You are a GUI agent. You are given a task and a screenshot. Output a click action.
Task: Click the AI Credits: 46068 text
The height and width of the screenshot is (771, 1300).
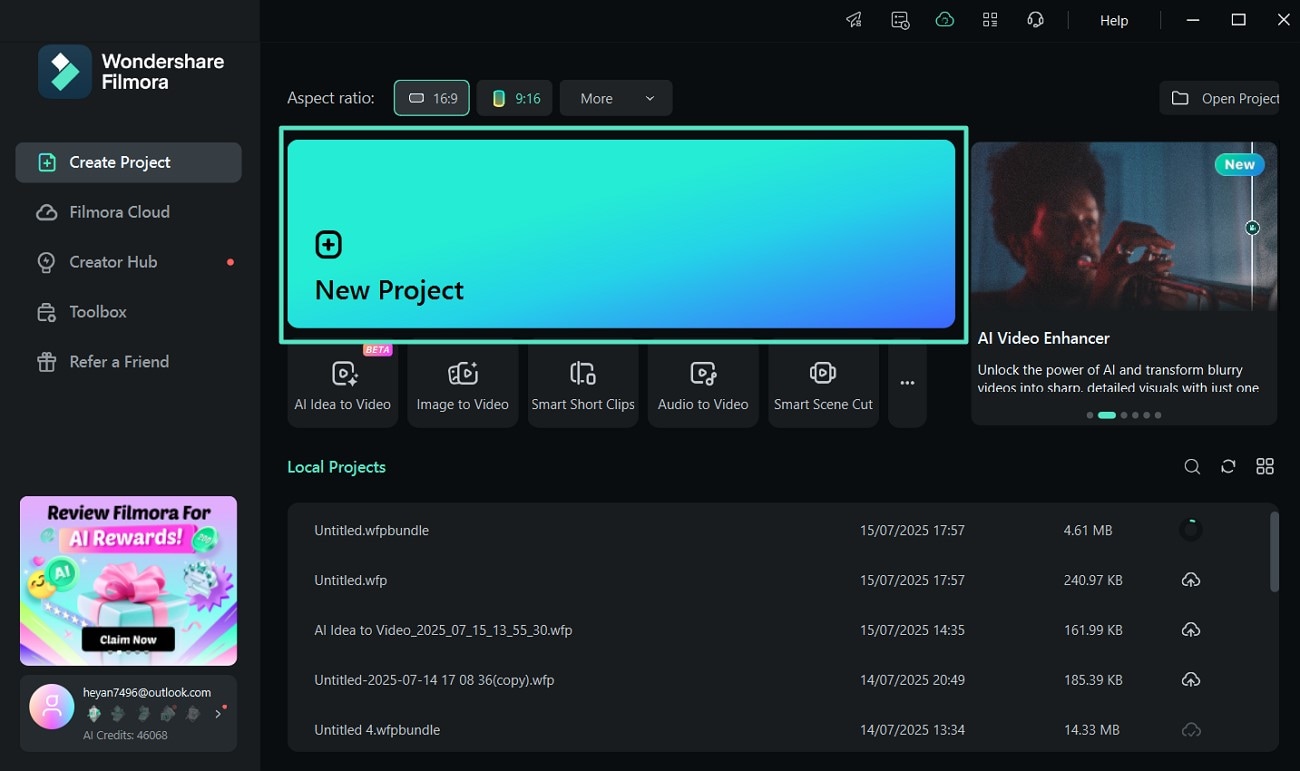pos(125,735)
